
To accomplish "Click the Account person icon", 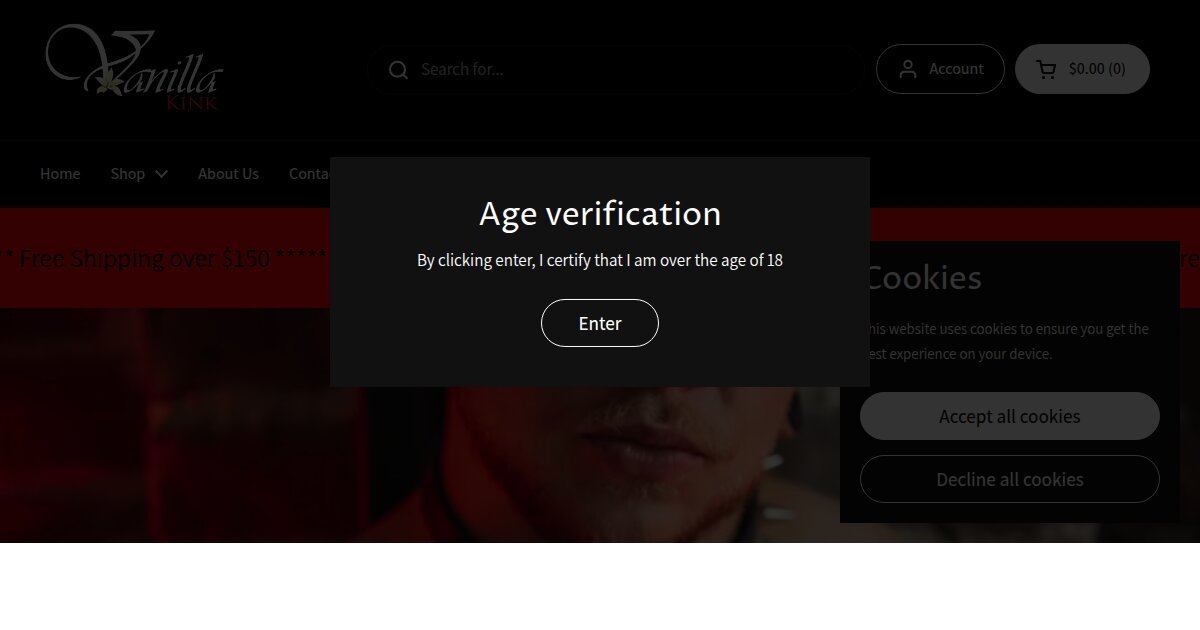I will tap(908, 69).
